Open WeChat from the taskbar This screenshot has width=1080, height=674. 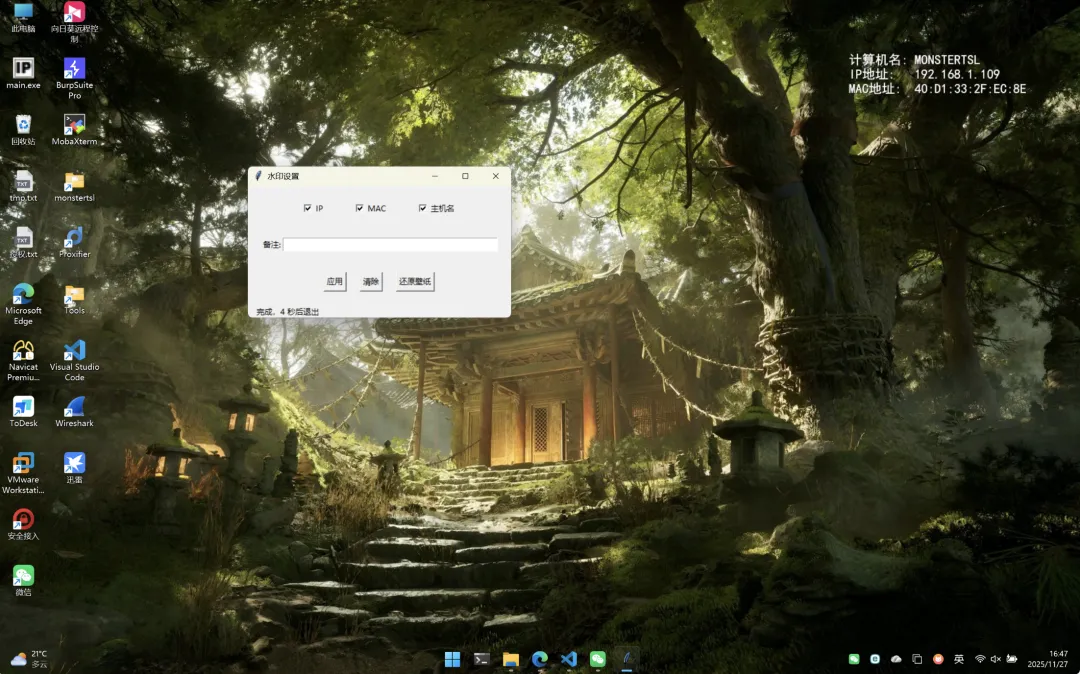(598, 659)
